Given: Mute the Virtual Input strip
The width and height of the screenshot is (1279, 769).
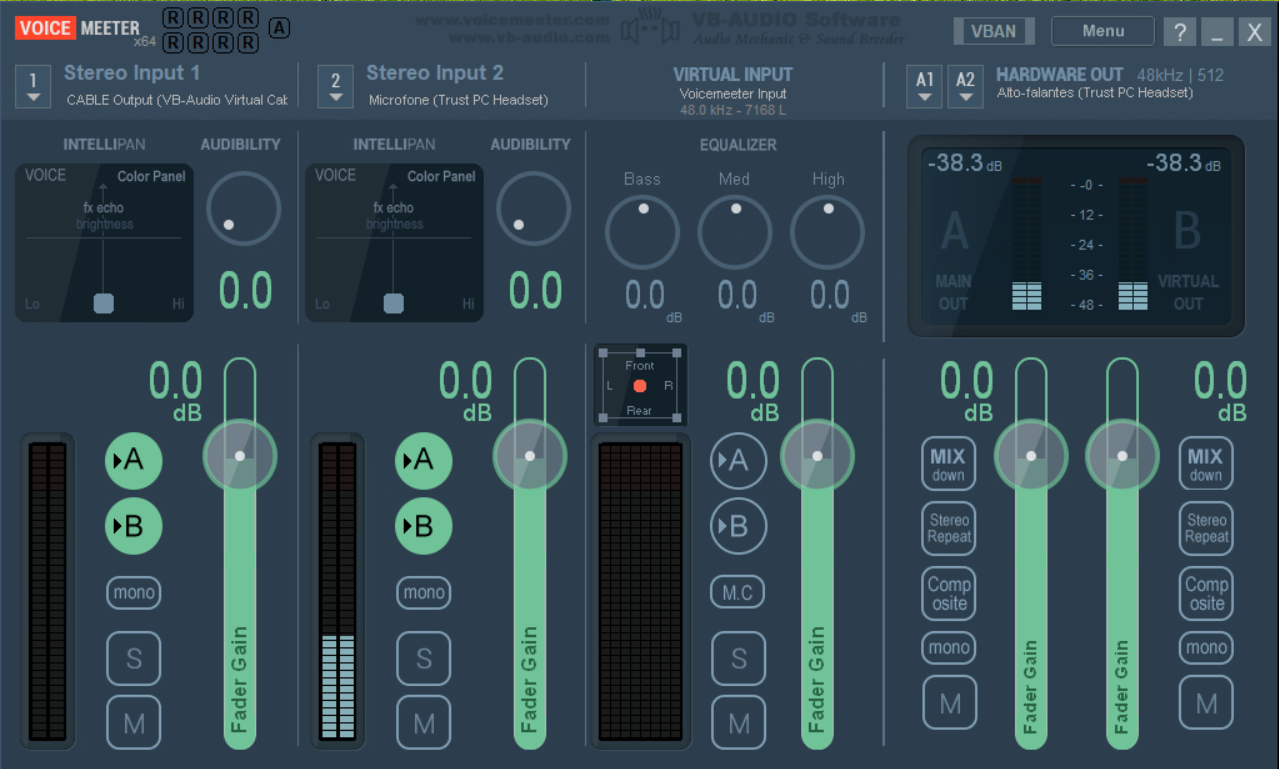Looking at the screenshot, I should [x=738, y=722].
